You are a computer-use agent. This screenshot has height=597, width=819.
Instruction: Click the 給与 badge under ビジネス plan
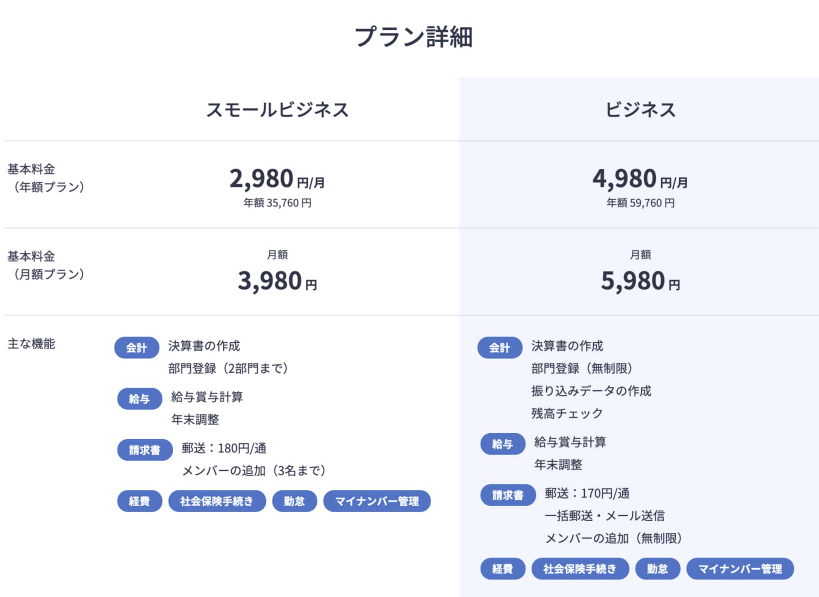[x=502, y=444]
